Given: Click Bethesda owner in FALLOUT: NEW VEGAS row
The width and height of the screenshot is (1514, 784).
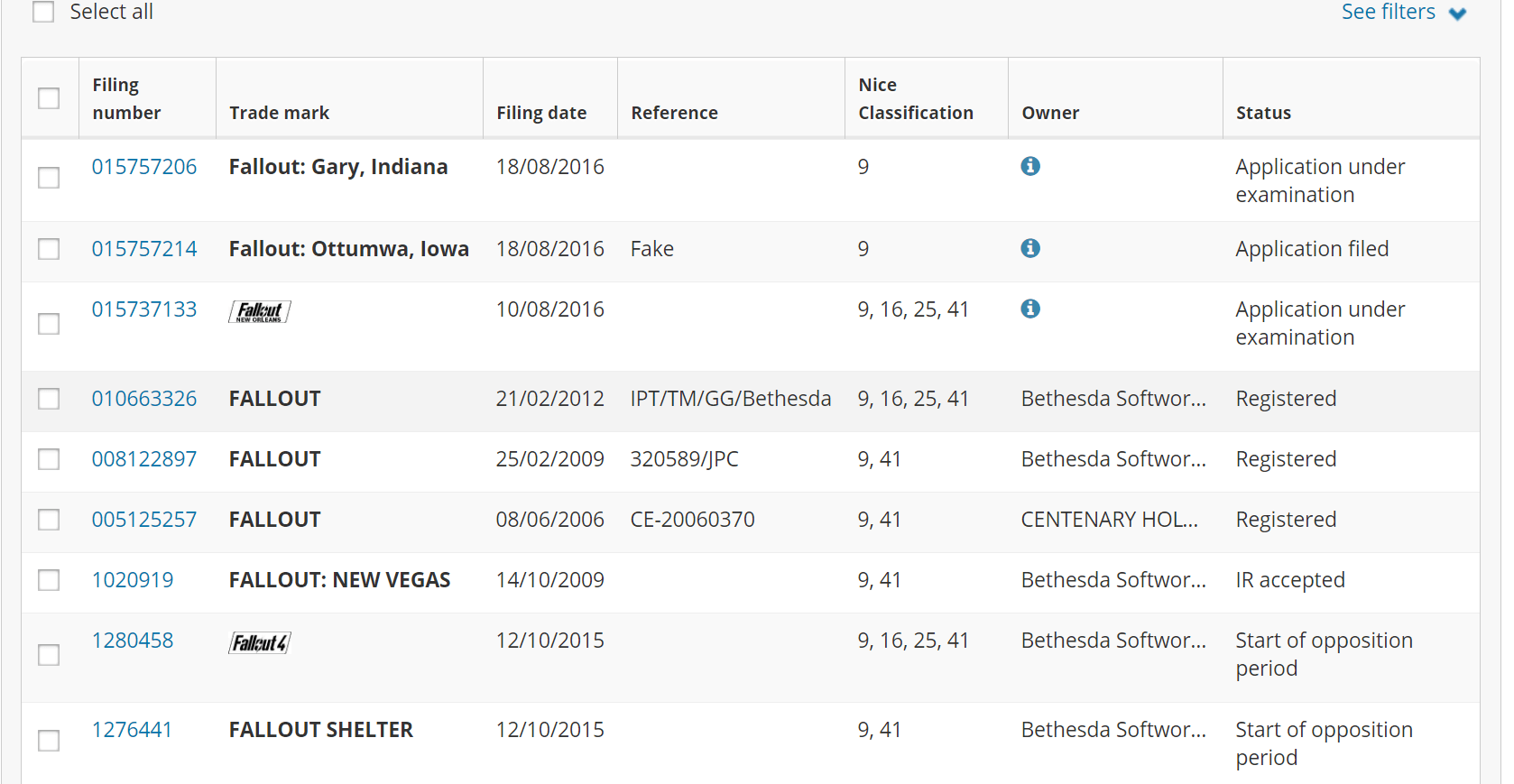Looking at the screenshot, I should click(1113, 580).
